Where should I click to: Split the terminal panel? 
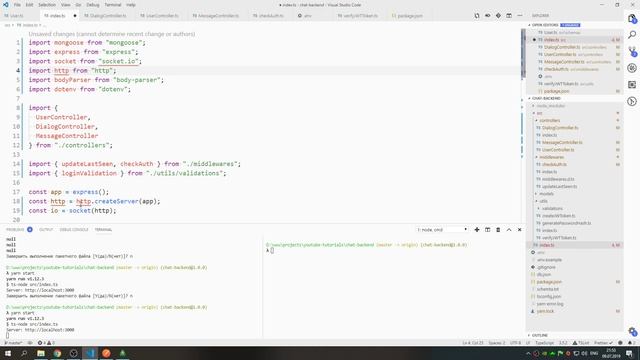[x=487, y=230]
